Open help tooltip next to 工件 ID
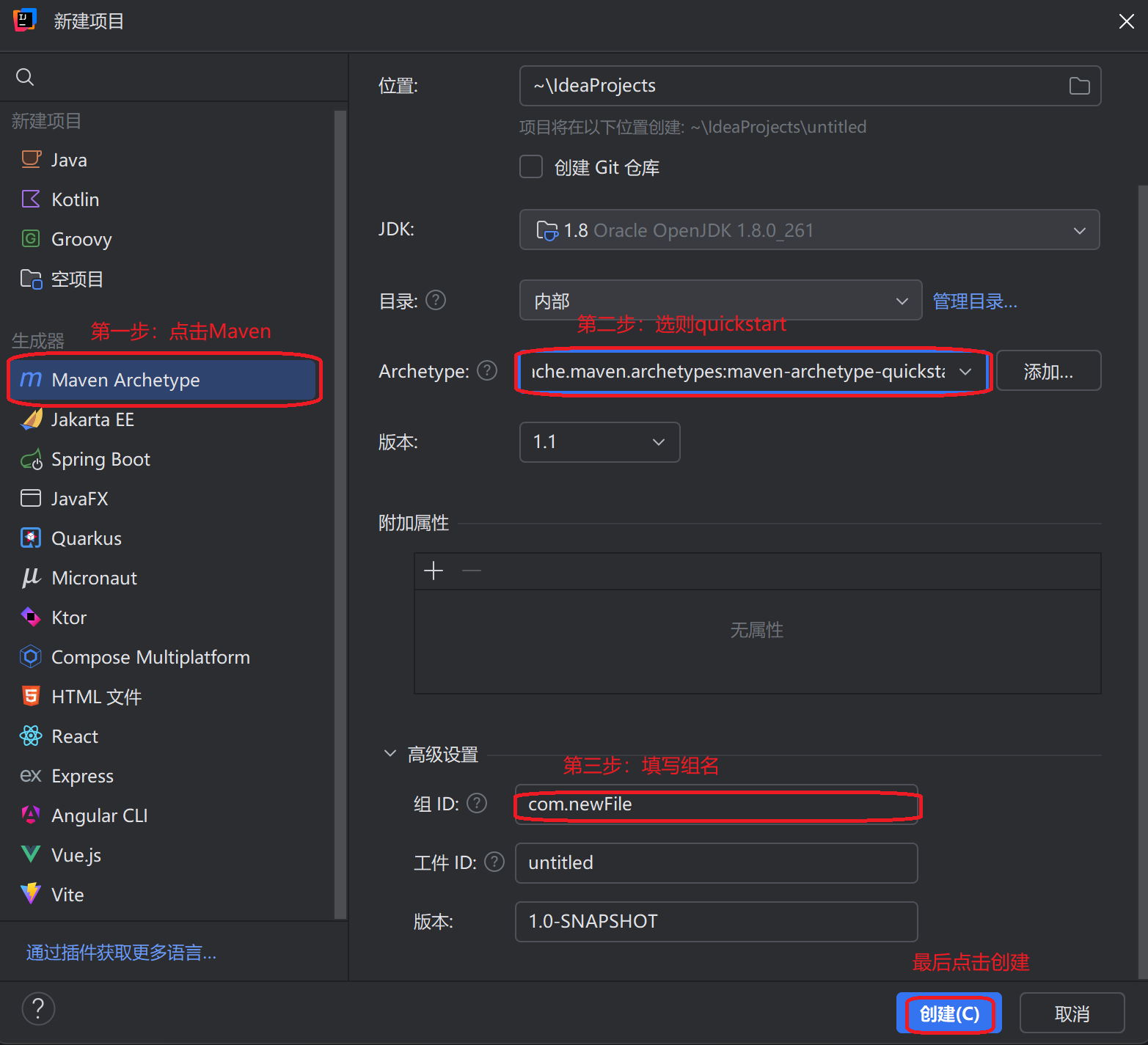Screen dimensions: 1148x1045 [x=494, y=862]
